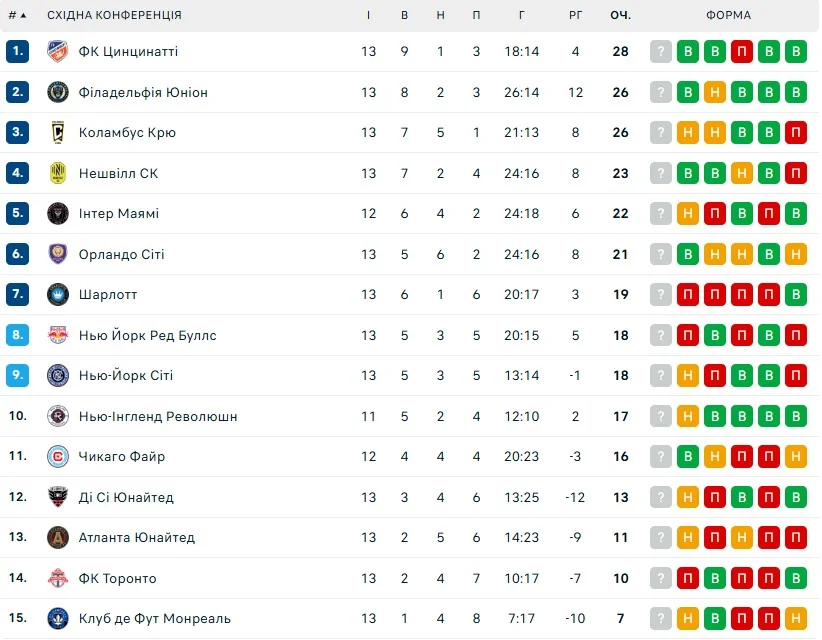Click the FC Cincinnati team logo
The height and width of the screenshot is (640, 822).
point(57,52)
